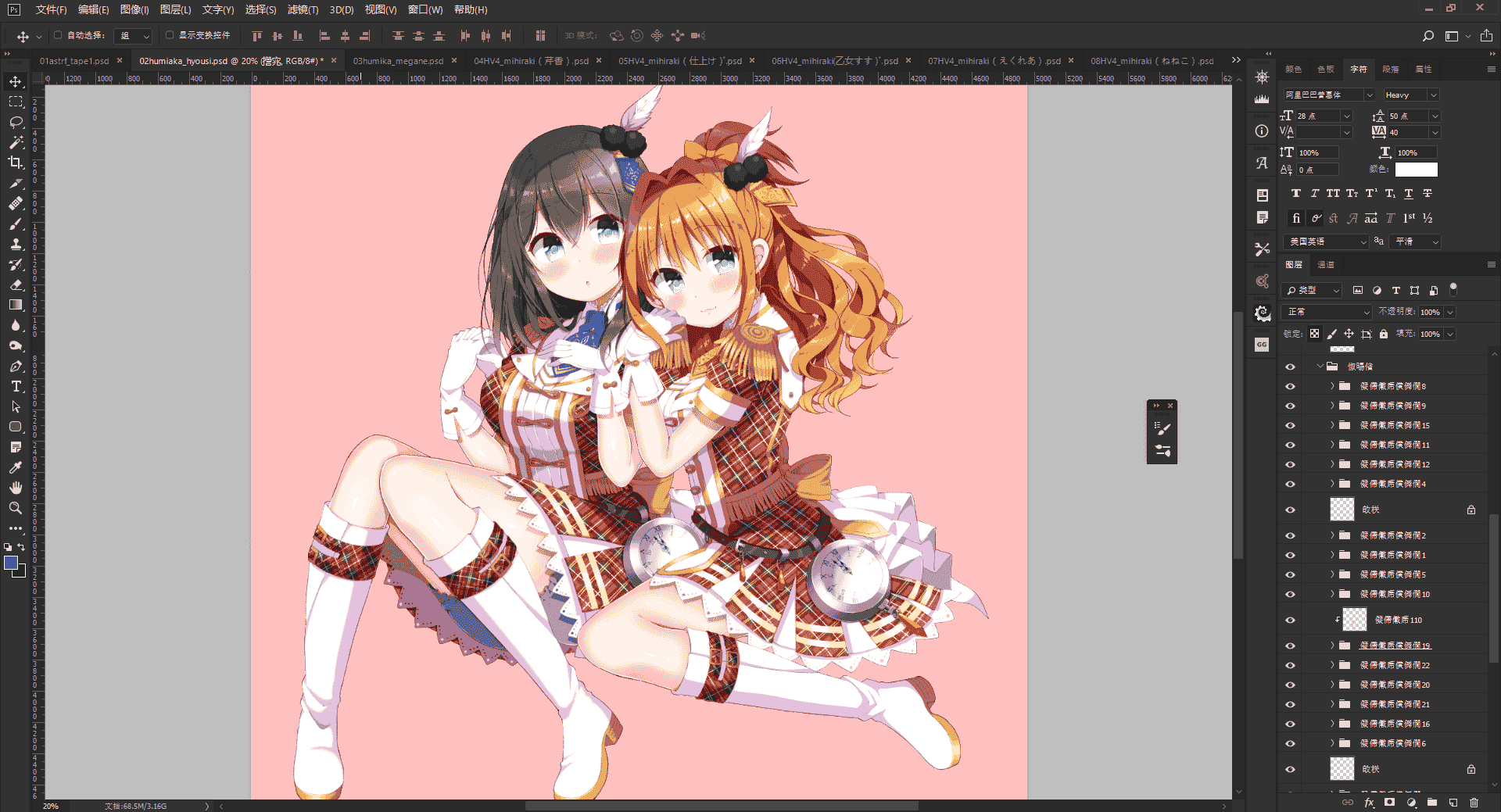1501x812 pixels.
Task: Click the delete layer trash icon
Action: pos(1474,803)
